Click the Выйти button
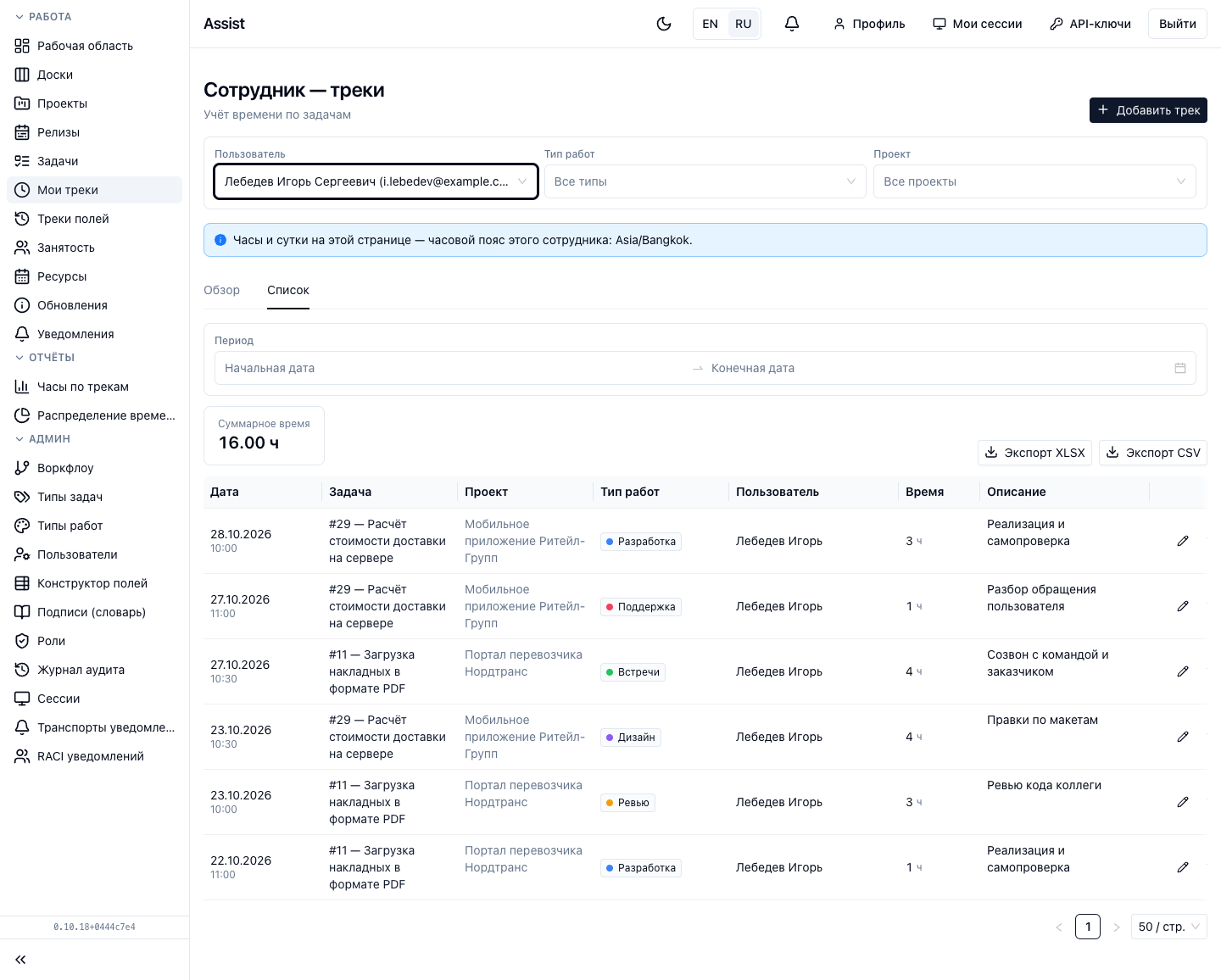Screen dimensions: 1221x980 [x=1178, y=24]
